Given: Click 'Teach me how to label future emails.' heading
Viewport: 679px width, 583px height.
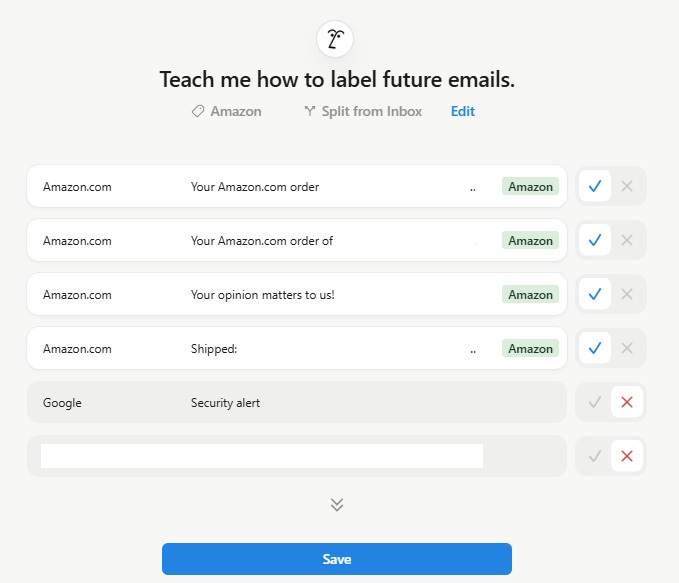Looking at the screenshot, I should (x=337, y=79).
